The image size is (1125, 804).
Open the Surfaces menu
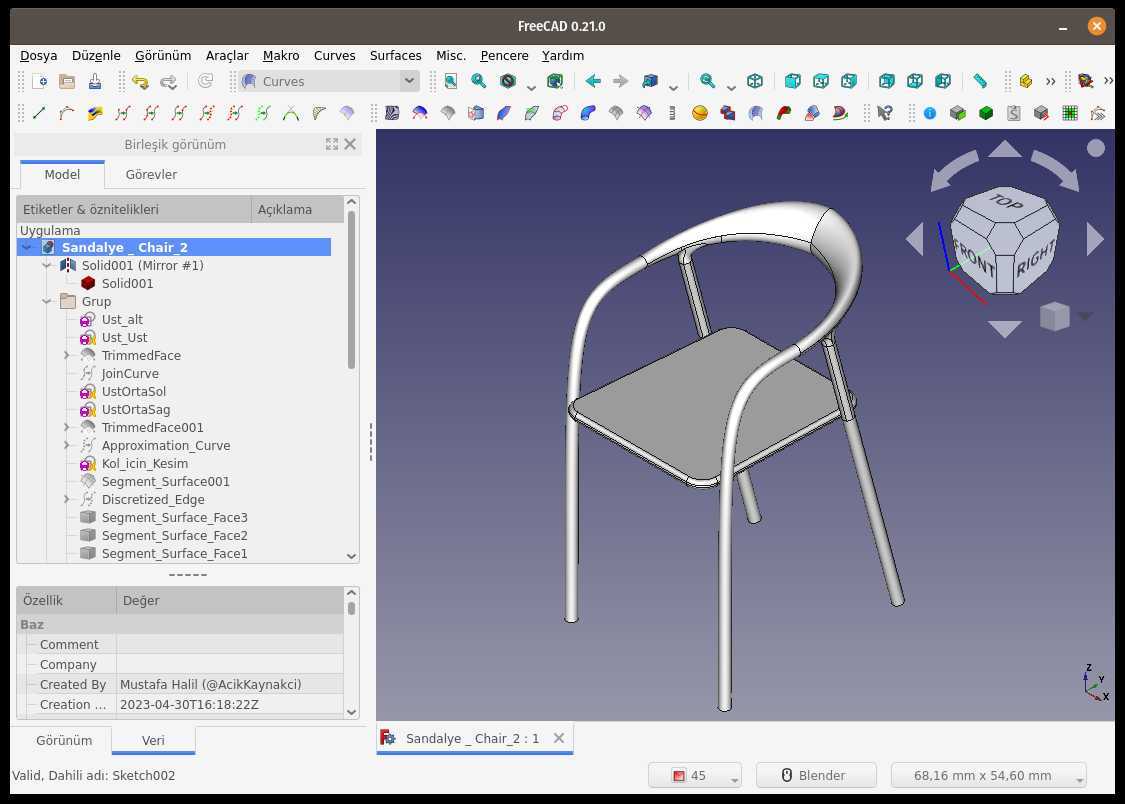(395, 55)
